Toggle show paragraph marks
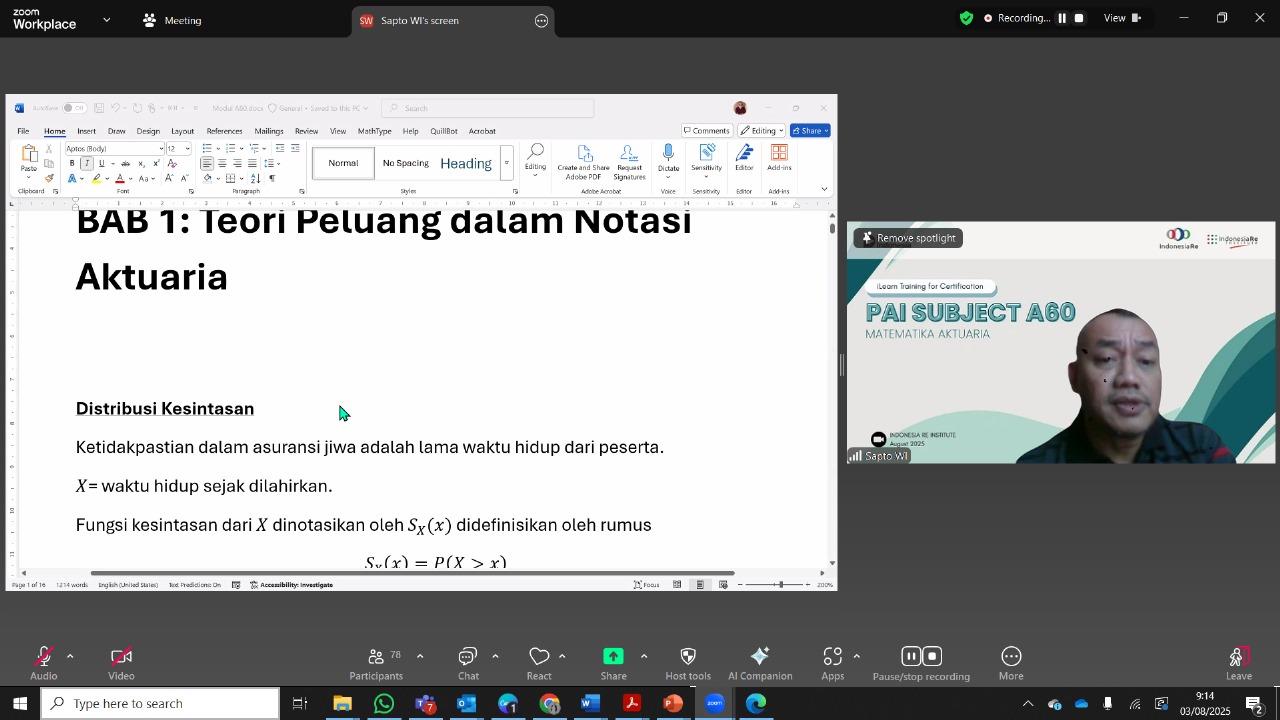Image resolution: width=1280 pixels, height=720 pixels. point(272,179)
